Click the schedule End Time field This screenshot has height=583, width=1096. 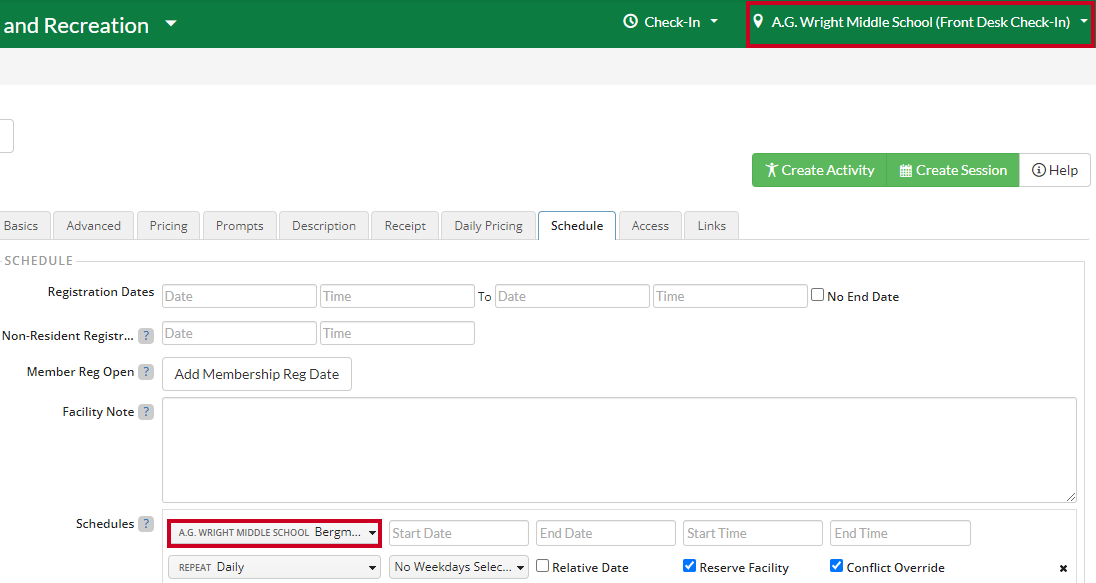coord(900,533)
